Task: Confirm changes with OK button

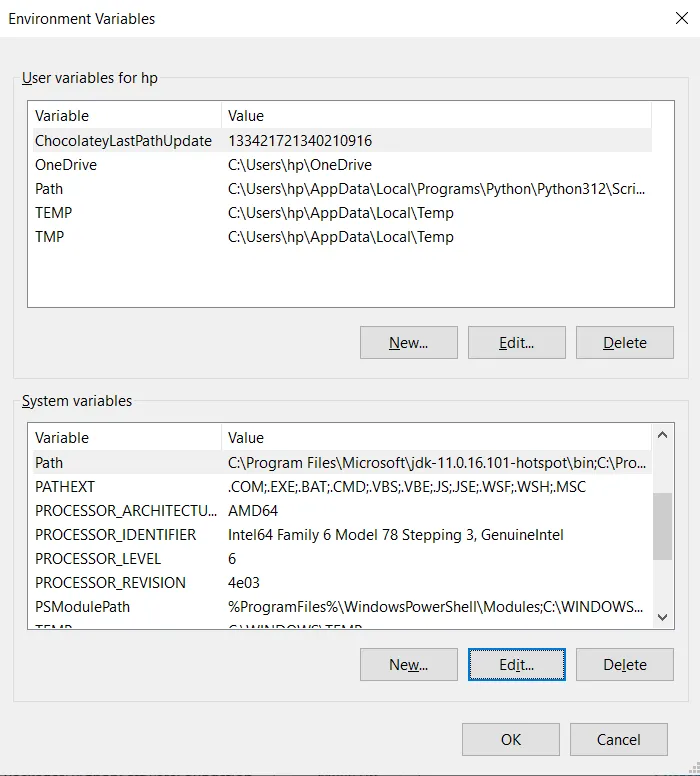Action: 510,740
